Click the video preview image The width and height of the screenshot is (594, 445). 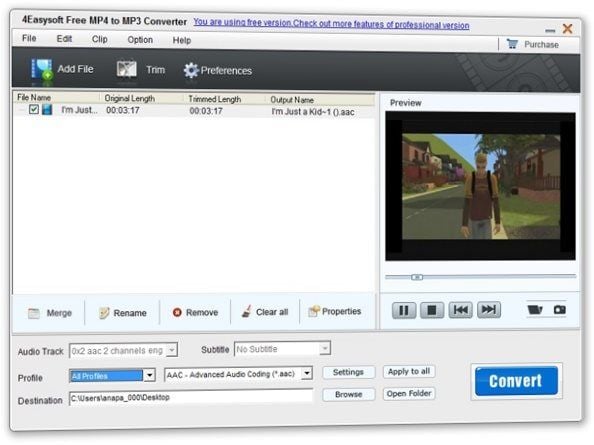pos(480,186)
